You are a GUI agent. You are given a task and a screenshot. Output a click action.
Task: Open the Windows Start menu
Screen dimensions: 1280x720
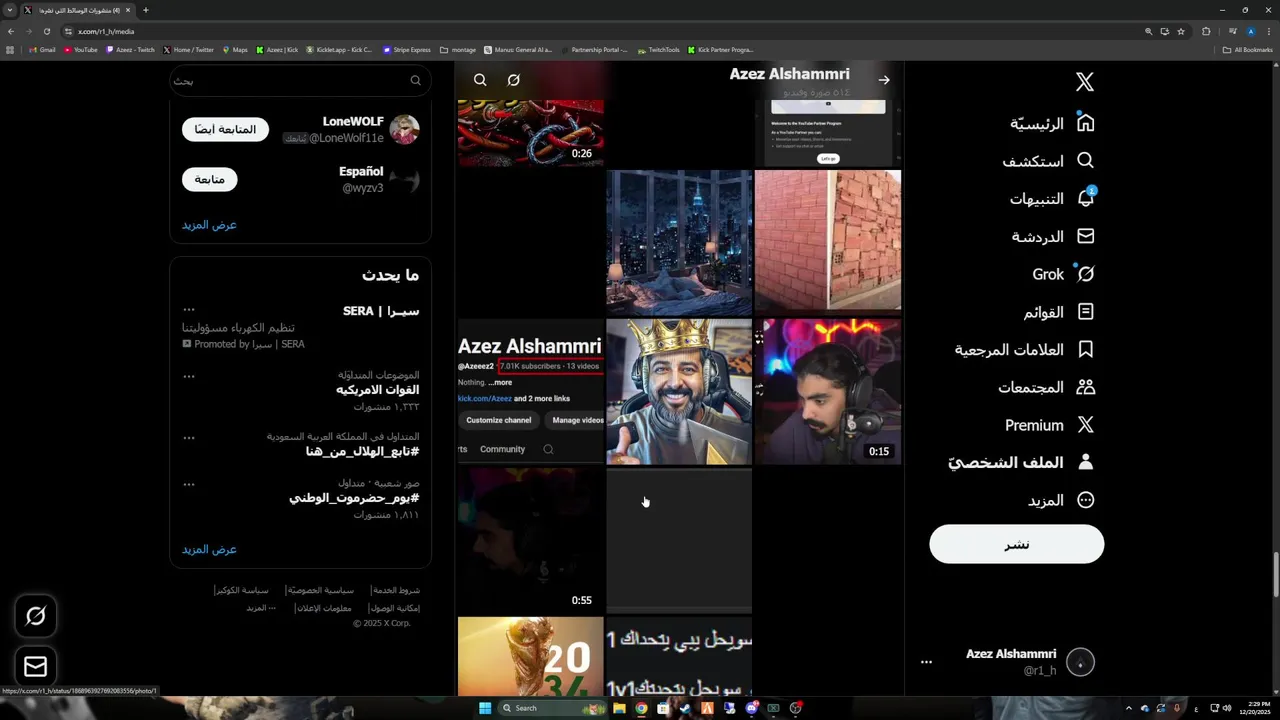[485, 708]
